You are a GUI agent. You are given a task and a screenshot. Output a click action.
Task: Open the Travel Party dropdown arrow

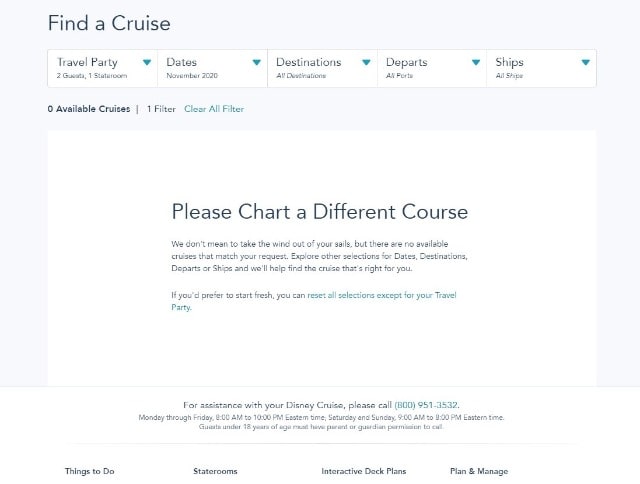click(x=147, y=62)
